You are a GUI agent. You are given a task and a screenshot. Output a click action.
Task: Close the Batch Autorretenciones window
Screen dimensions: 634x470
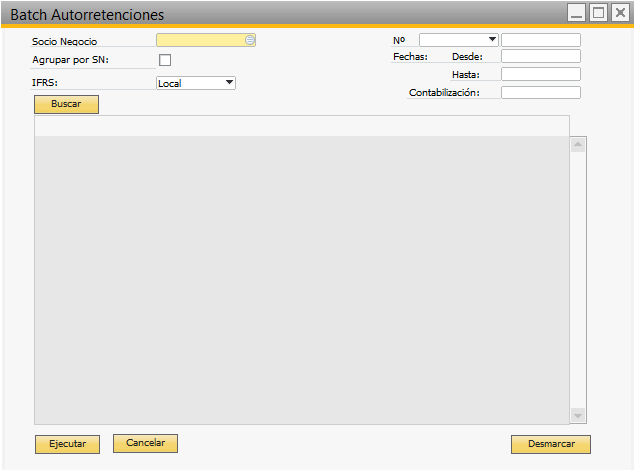point(620,13)
